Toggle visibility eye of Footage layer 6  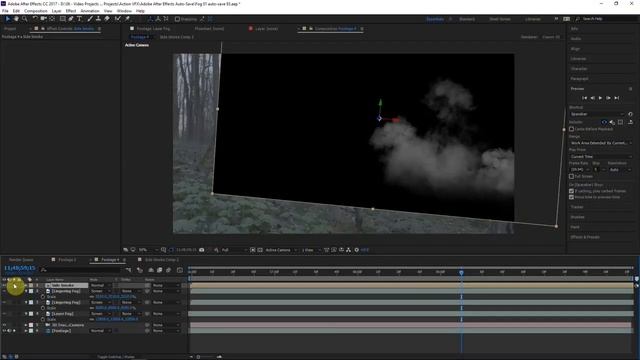[4, 331]
